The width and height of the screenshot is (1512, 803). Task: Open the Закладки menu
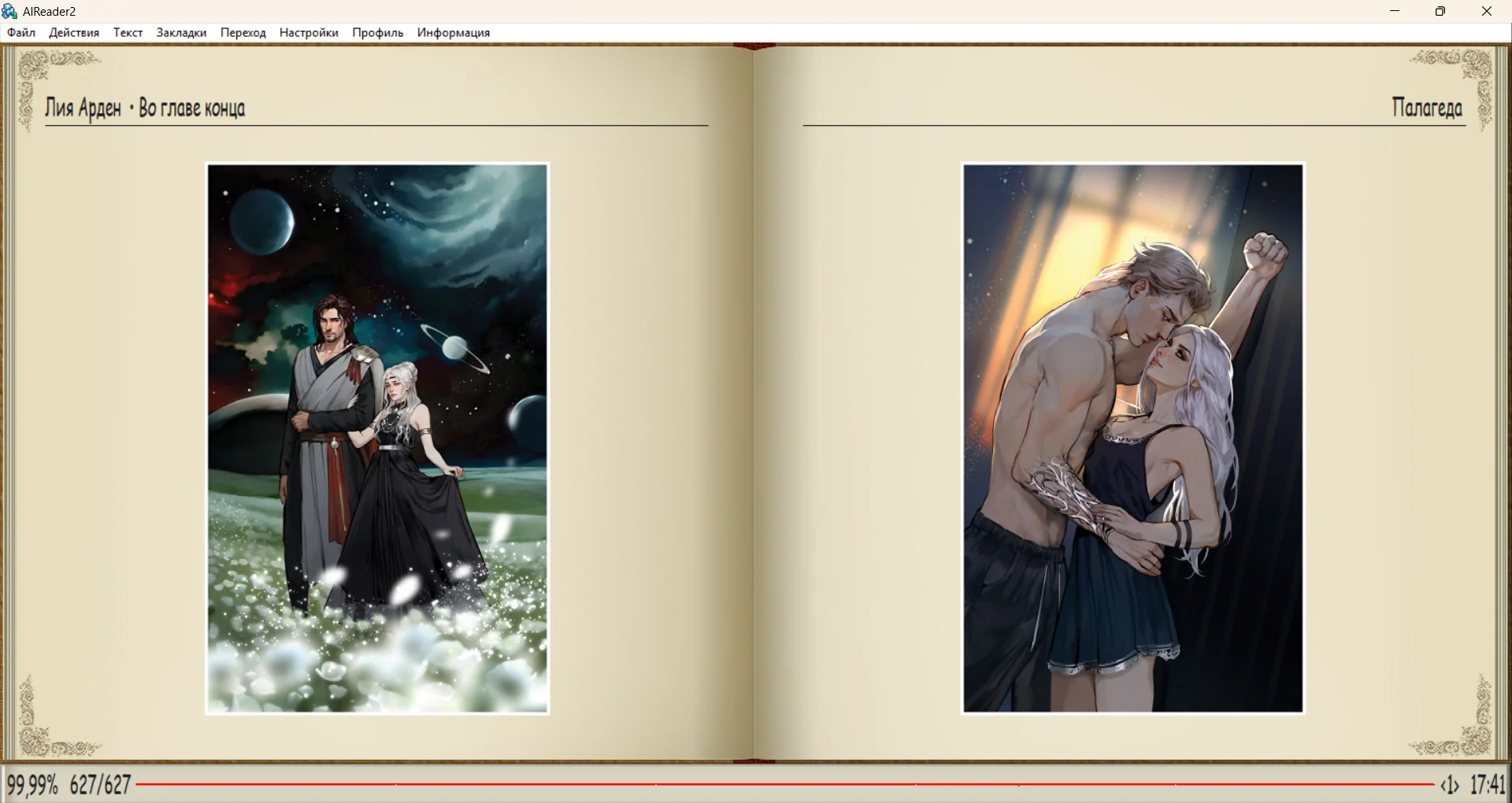coord(181,32)
